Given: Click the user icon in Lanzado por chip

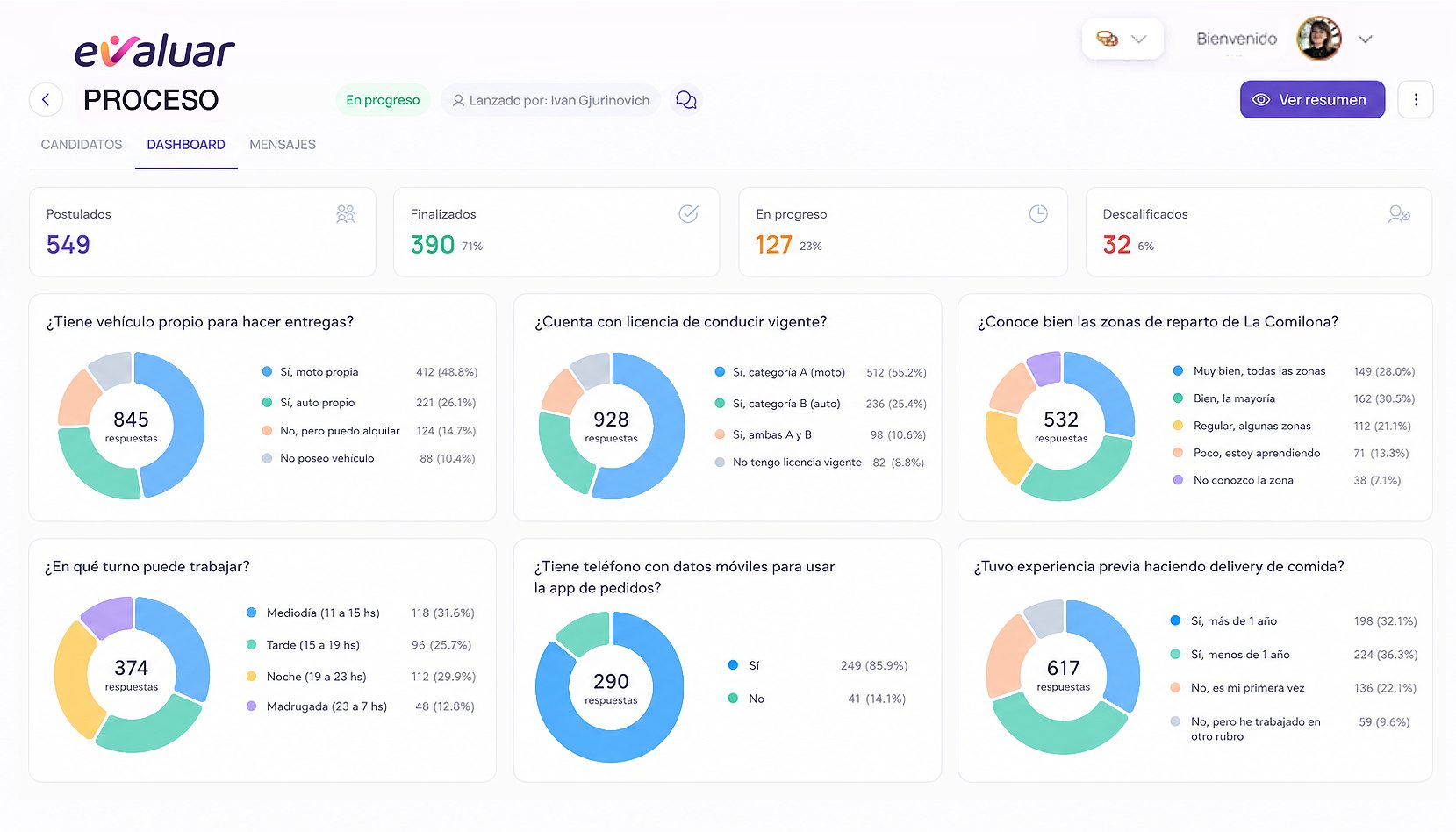Looking at the screenshot, I should click(458, 101).
